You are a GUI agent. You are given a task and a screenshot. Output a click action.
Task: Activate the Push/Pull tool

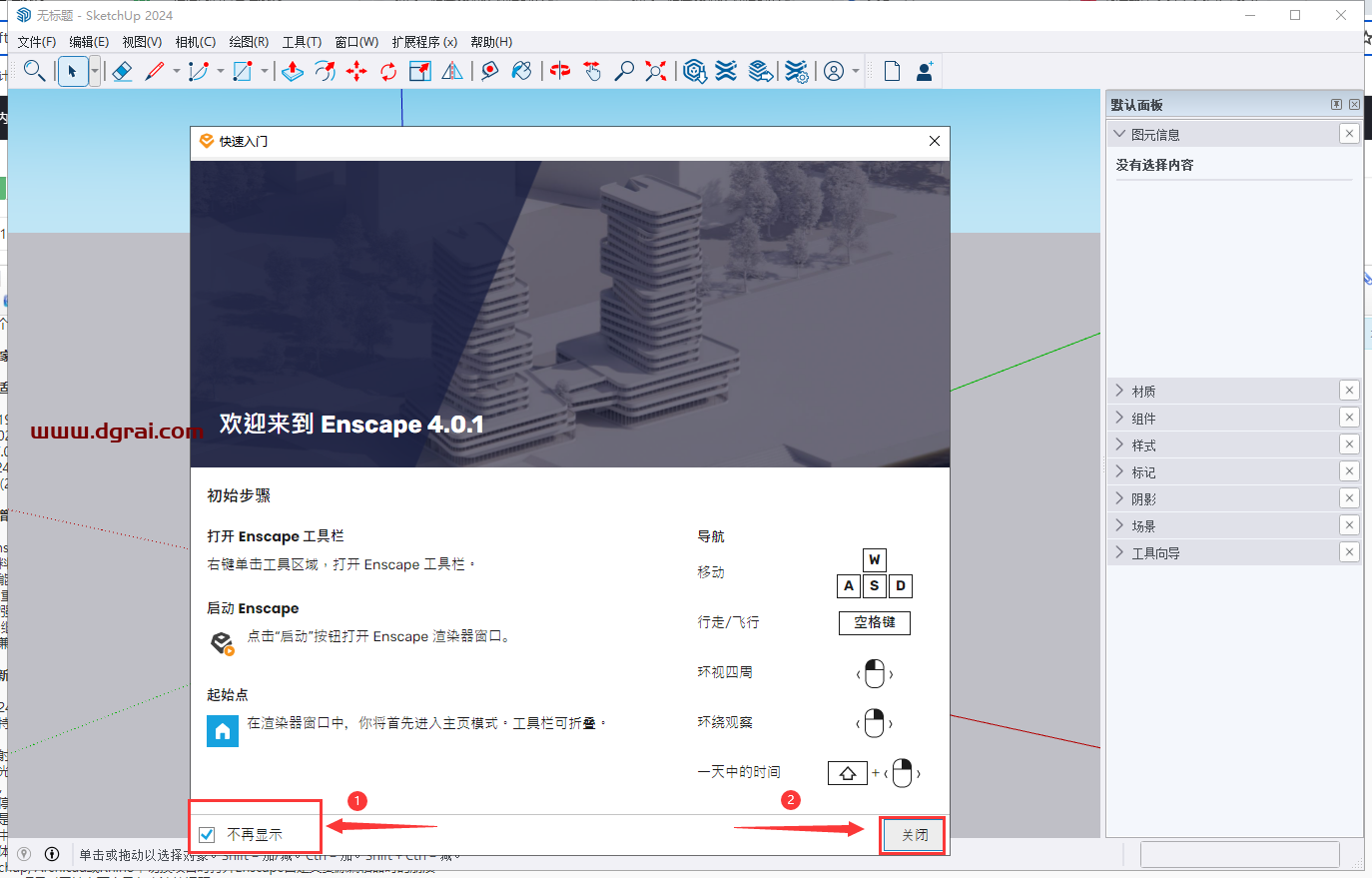pos(293,71)
